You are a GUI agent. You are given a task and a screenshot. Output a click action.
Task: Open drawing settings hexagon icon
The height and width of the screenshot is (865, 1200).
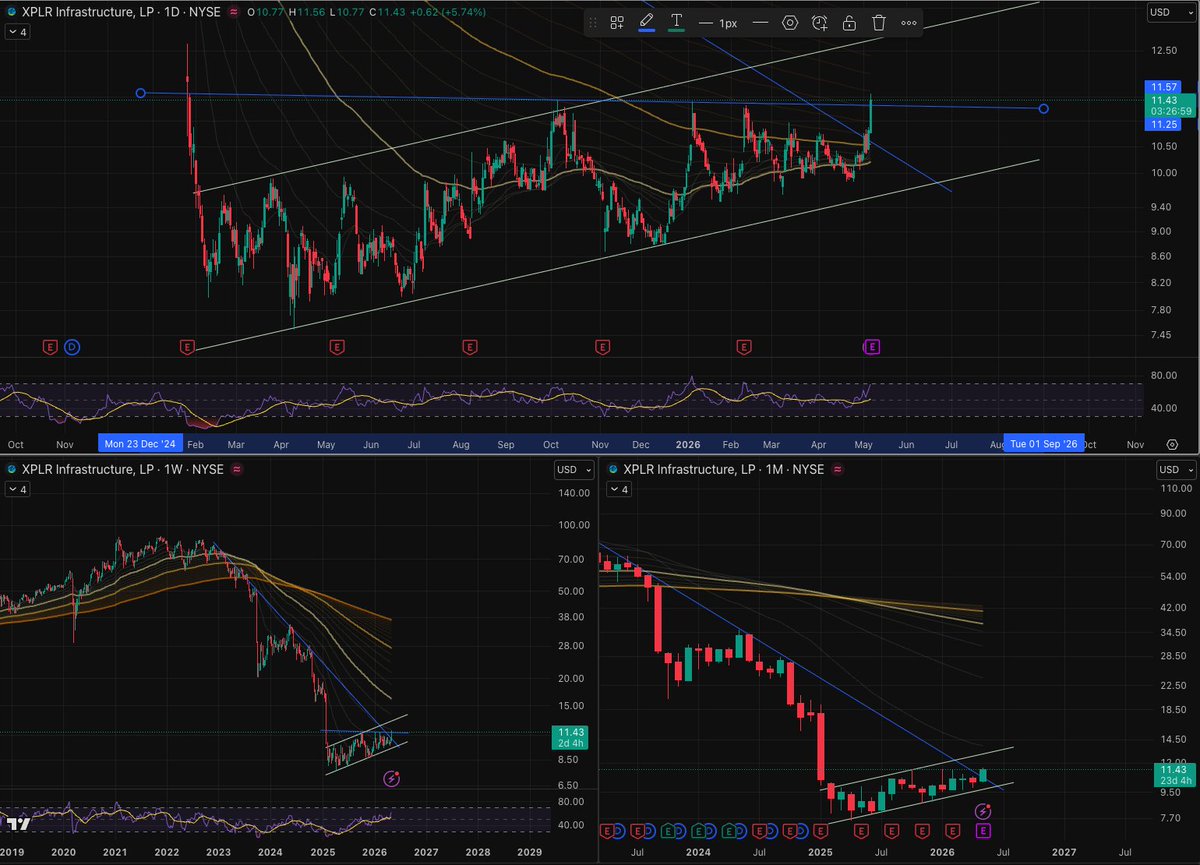[790, 22]
